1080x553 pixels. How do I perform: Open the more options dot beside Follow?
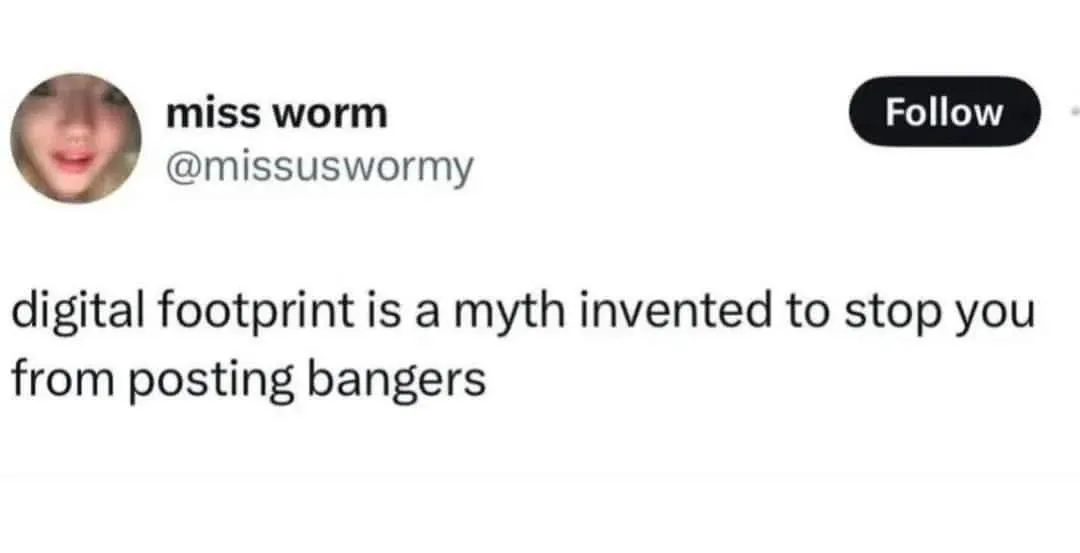(x=1074, y=111)
